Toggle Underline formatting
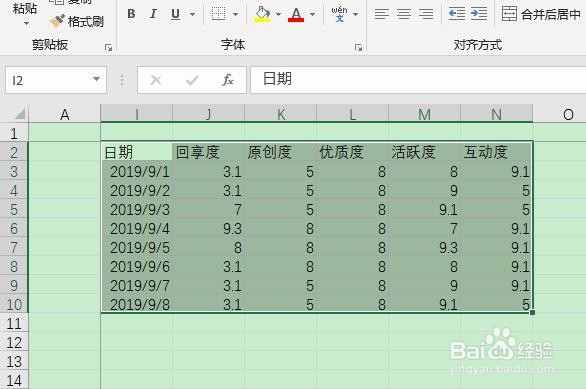Screen dimensions: 586x389 point(175,14)
